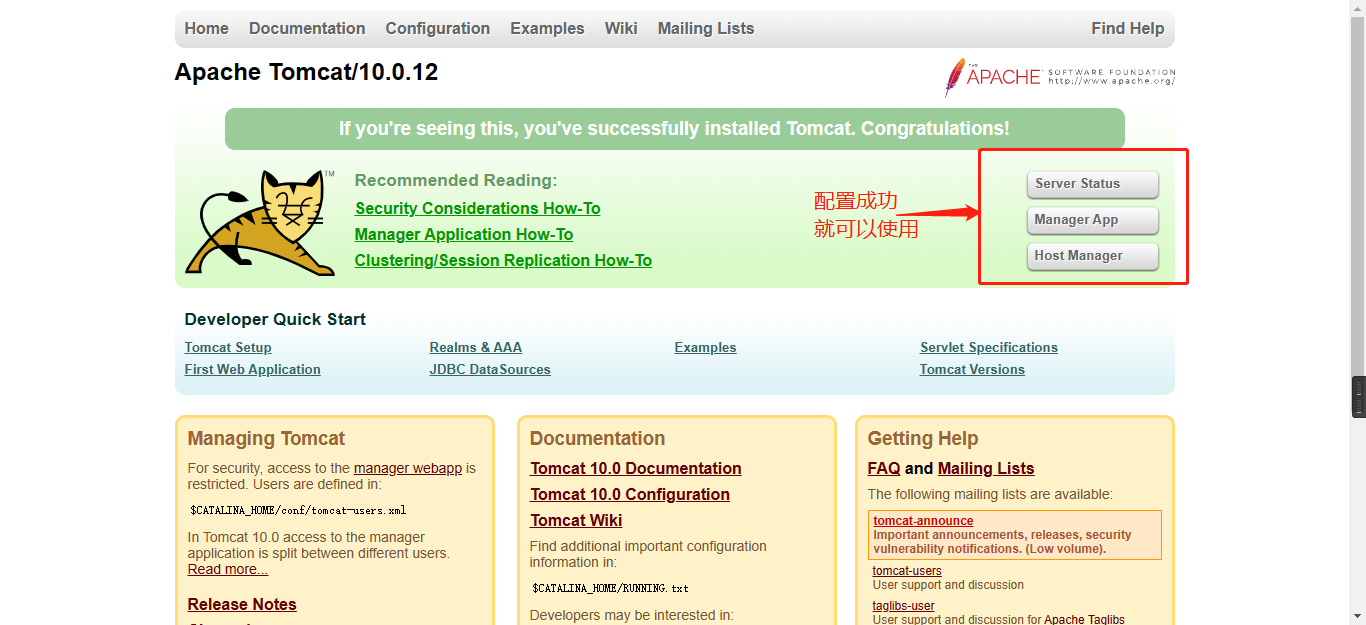Open the Tomcat Wiki link
Screen dimensions: 1366x625
[576, 520]
